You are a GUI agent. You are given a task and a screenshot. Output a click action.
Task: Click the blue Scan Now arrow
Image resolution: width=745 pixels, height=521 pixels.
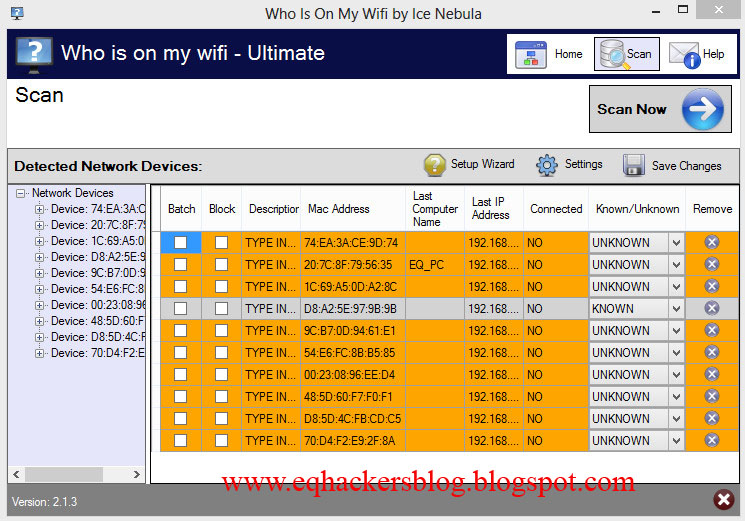703,109
